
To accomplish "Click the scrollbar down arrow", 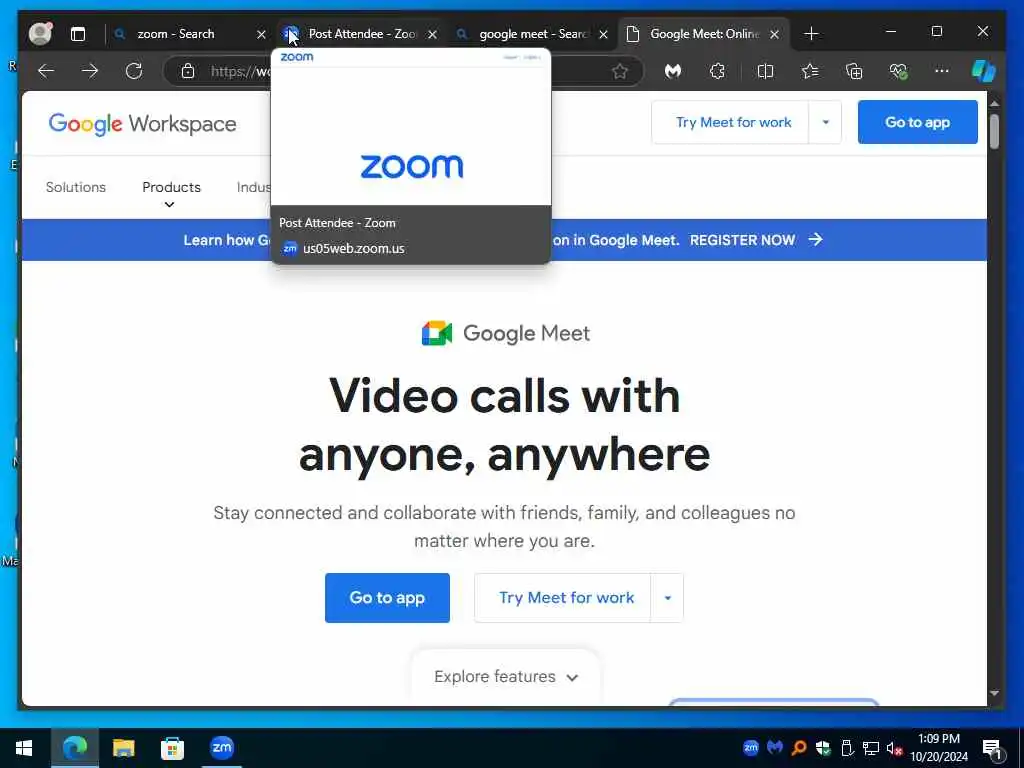I will pyautogui.click(x=994, y=693).
